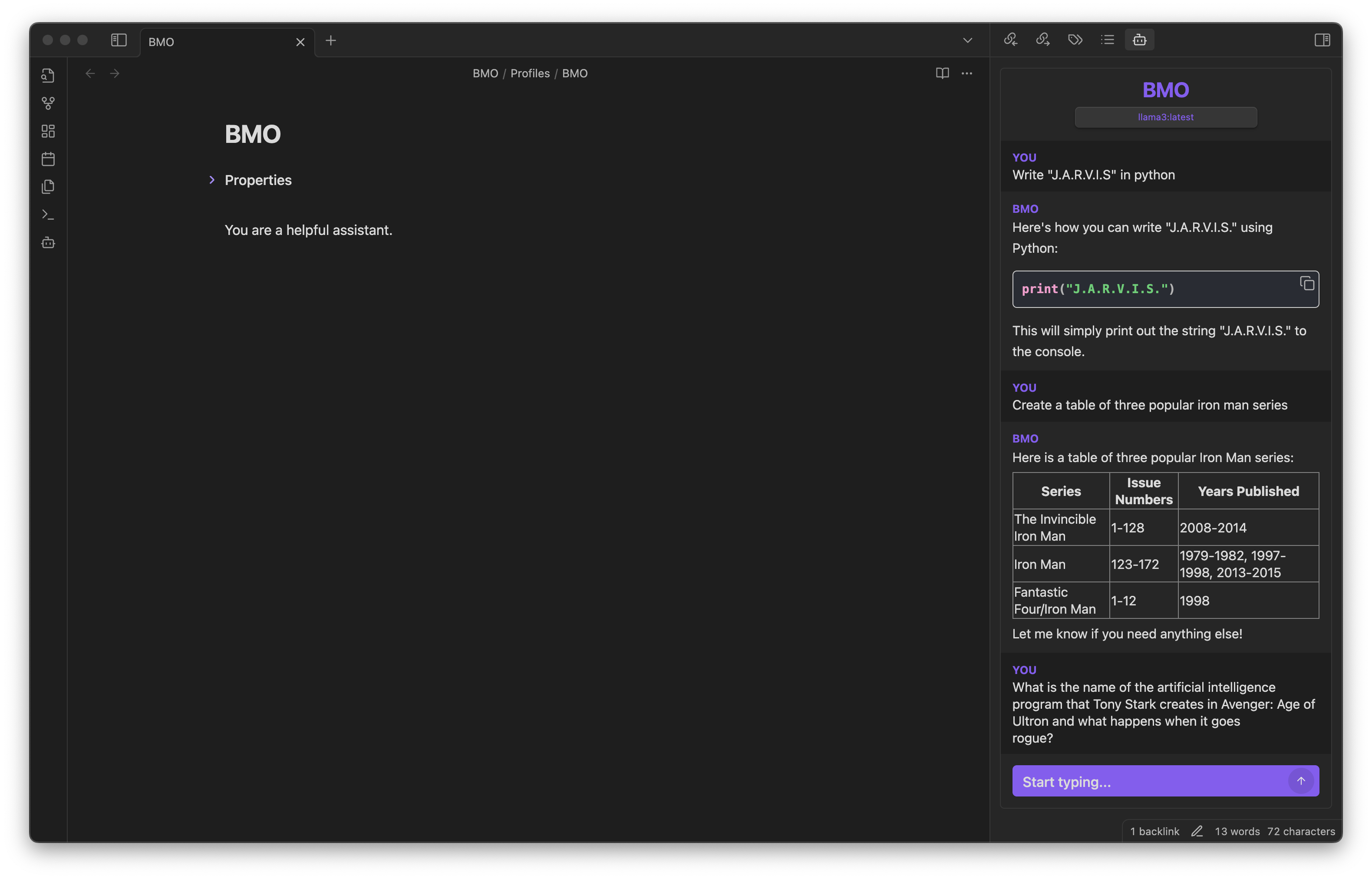Open command palette terminal icon
Viewport: 1372px width, 879px height.
pyautogui.click(x=48, y=215)
